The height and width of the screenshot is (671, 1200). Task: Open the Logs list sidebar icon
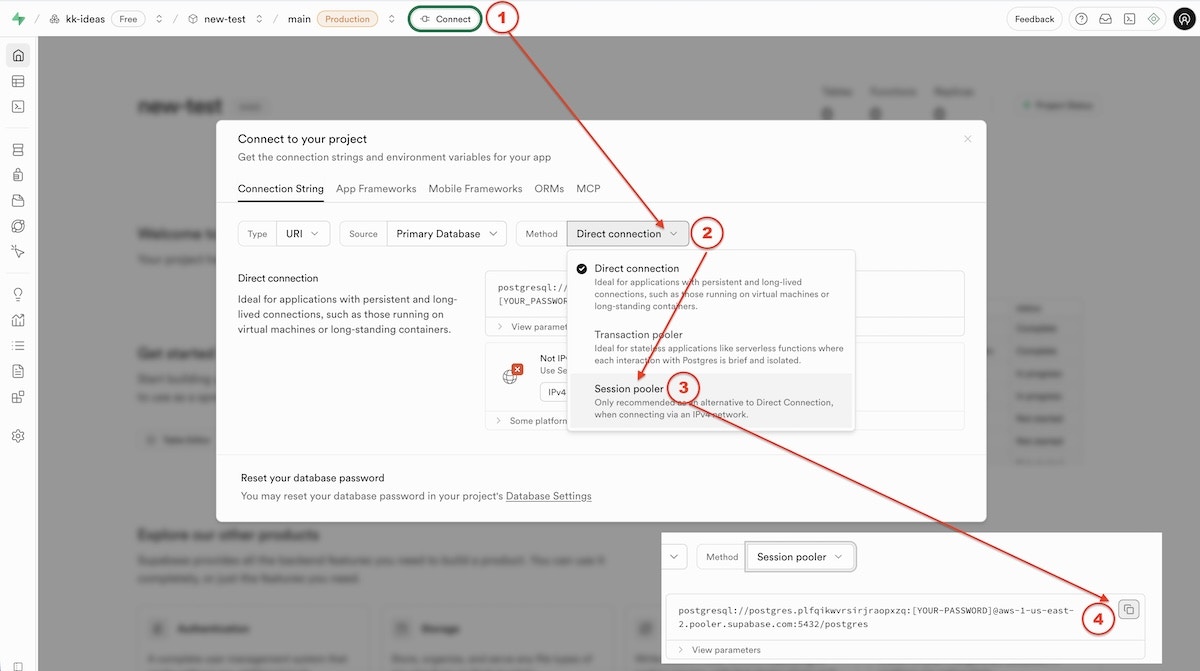[18, 346]
